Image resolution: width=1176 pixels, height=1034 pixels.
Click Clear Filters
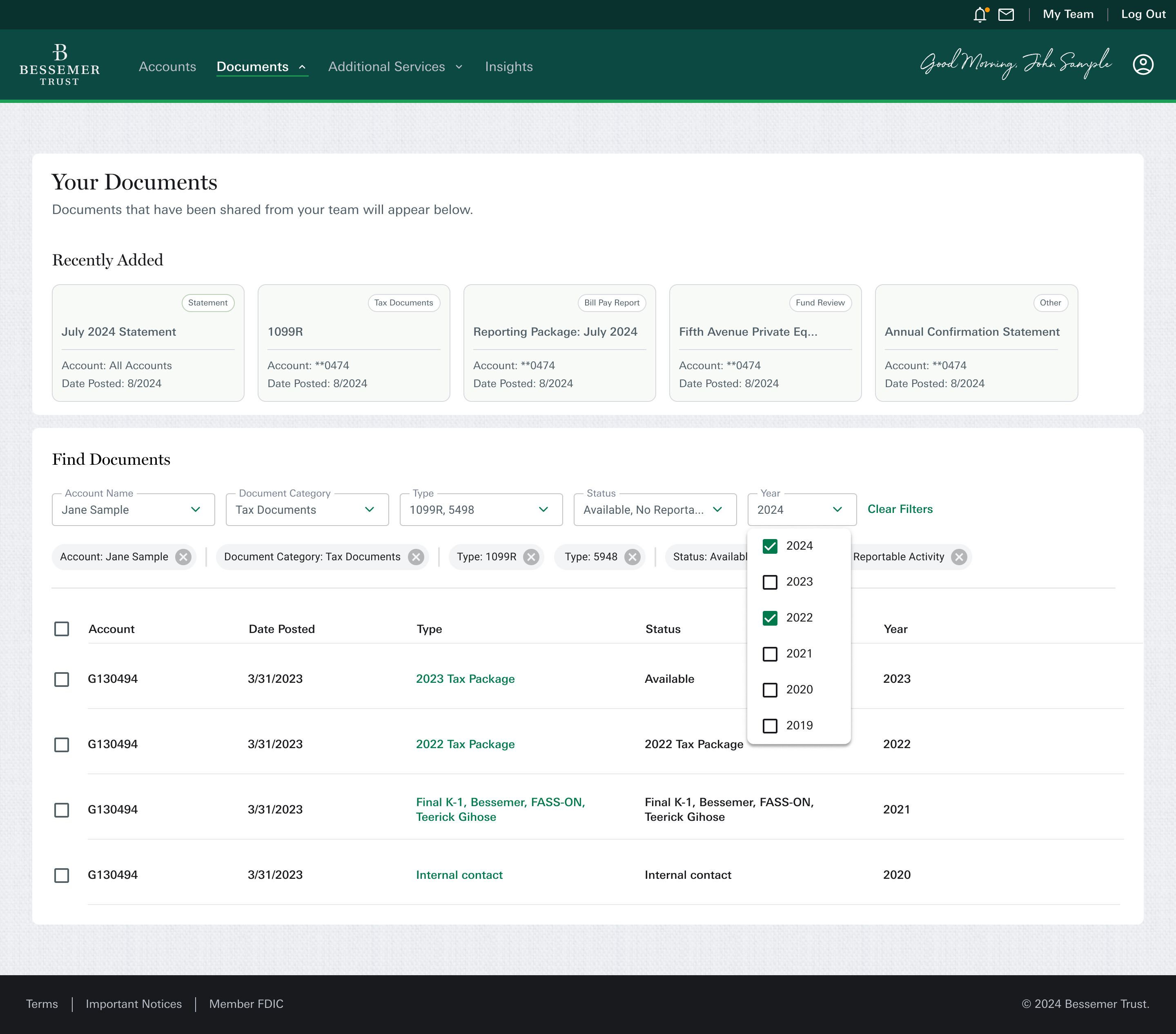pos(900,509)
